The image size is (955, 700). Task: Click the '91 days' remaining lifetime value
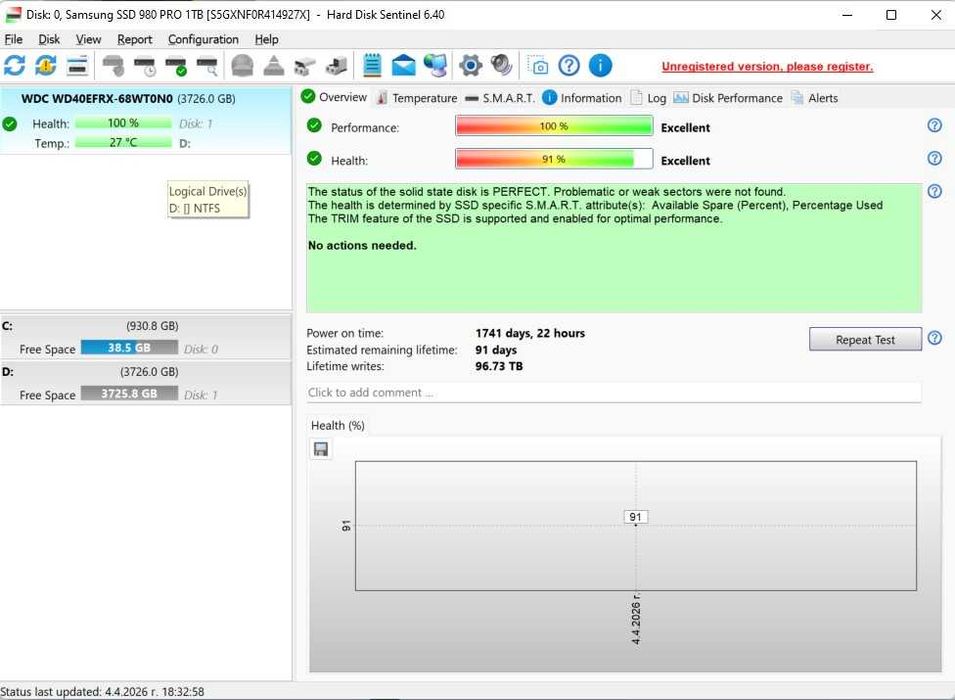pos(496,350)
